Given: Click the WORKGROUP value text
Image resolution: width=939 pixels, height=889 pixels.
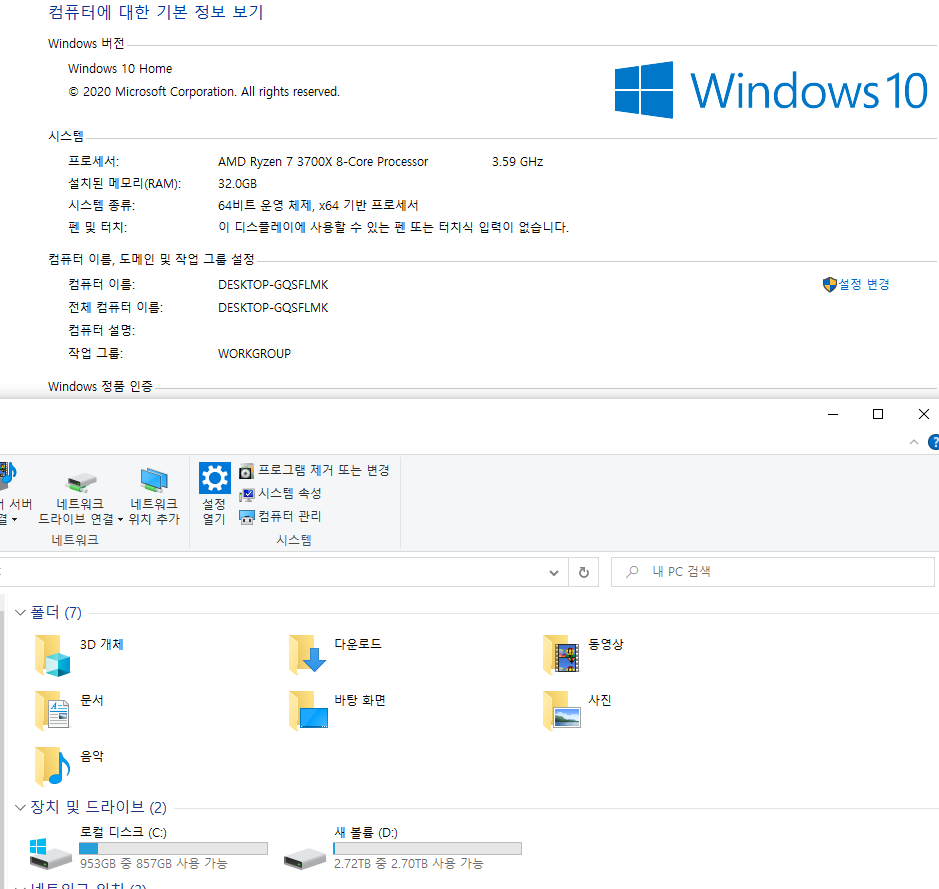Looking at the screenshot, I should pos(255,354).
